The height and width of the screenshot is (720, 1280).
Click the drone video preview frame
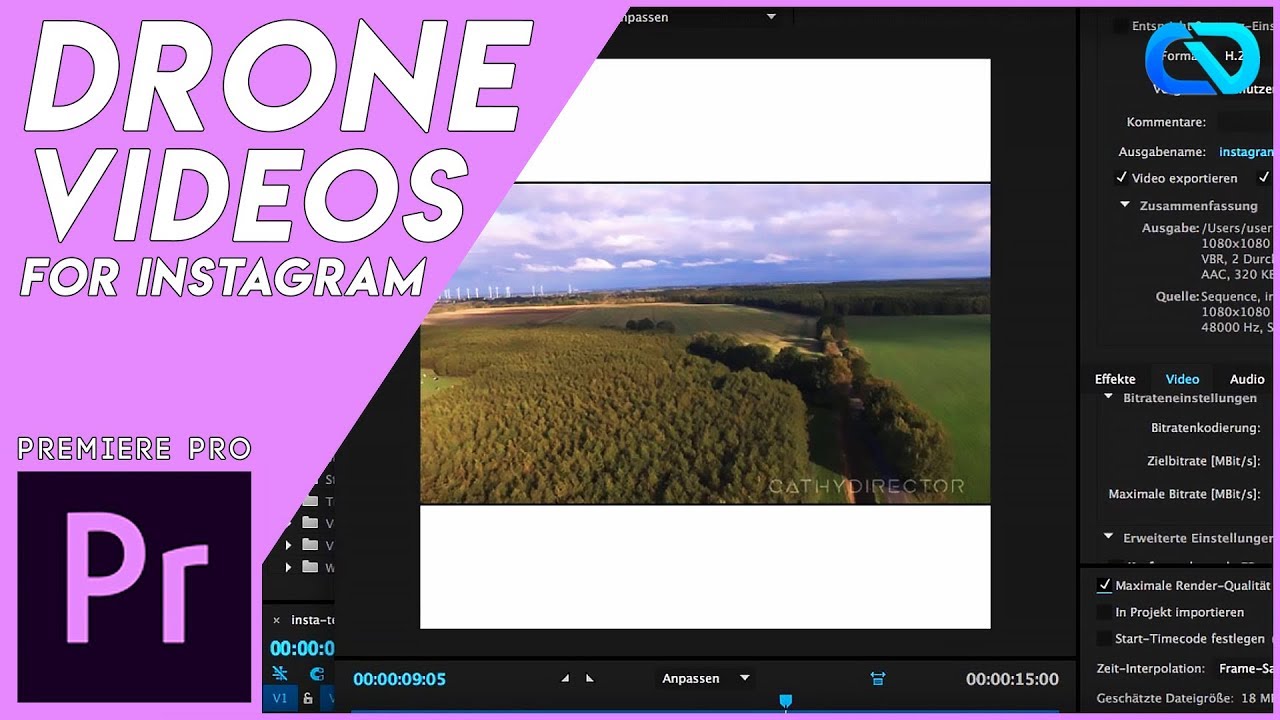click(x=705, y=343)
